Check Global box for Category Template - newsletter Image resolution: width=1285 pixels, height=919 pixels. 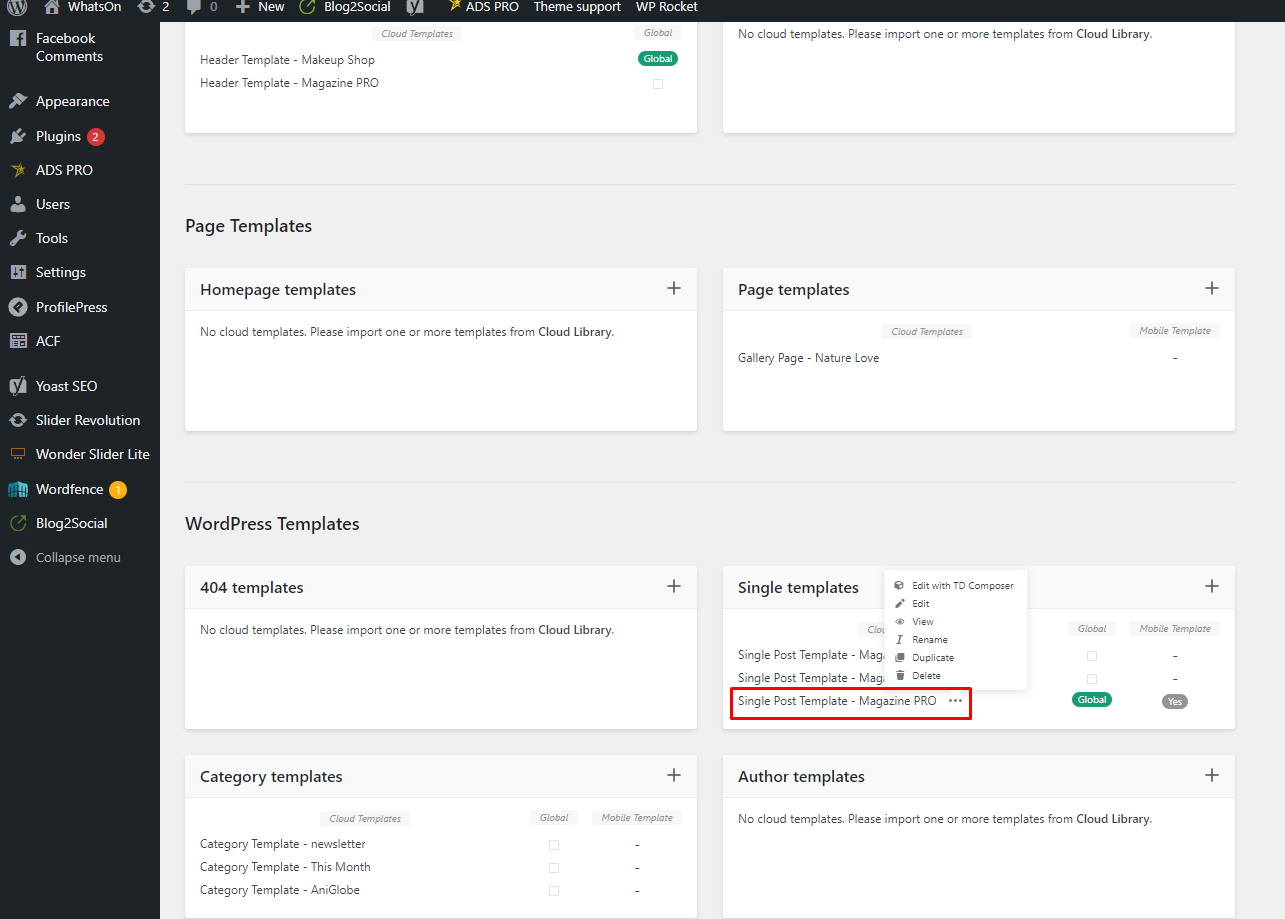pyautogui.click(x=554, y=845)
